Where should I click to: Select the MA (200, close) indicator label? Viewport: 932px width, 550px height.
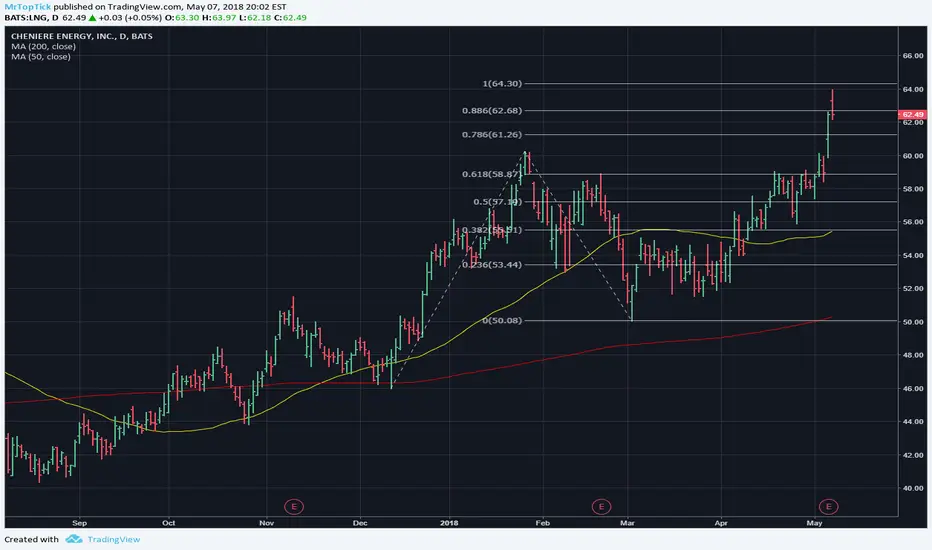pos(43,46)
